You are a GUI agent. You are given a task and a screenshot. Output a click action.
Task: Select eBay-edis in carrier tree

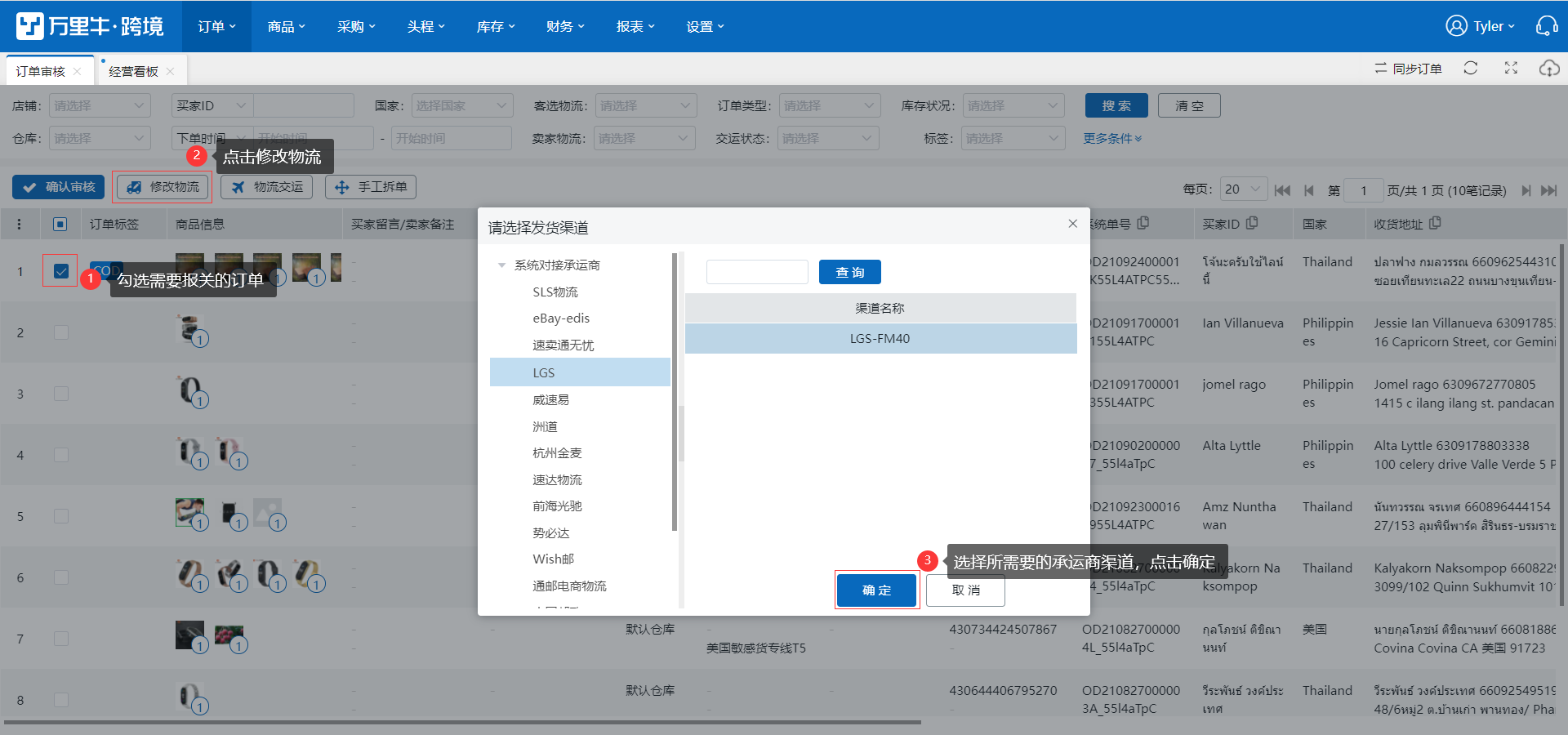(561, 318)
